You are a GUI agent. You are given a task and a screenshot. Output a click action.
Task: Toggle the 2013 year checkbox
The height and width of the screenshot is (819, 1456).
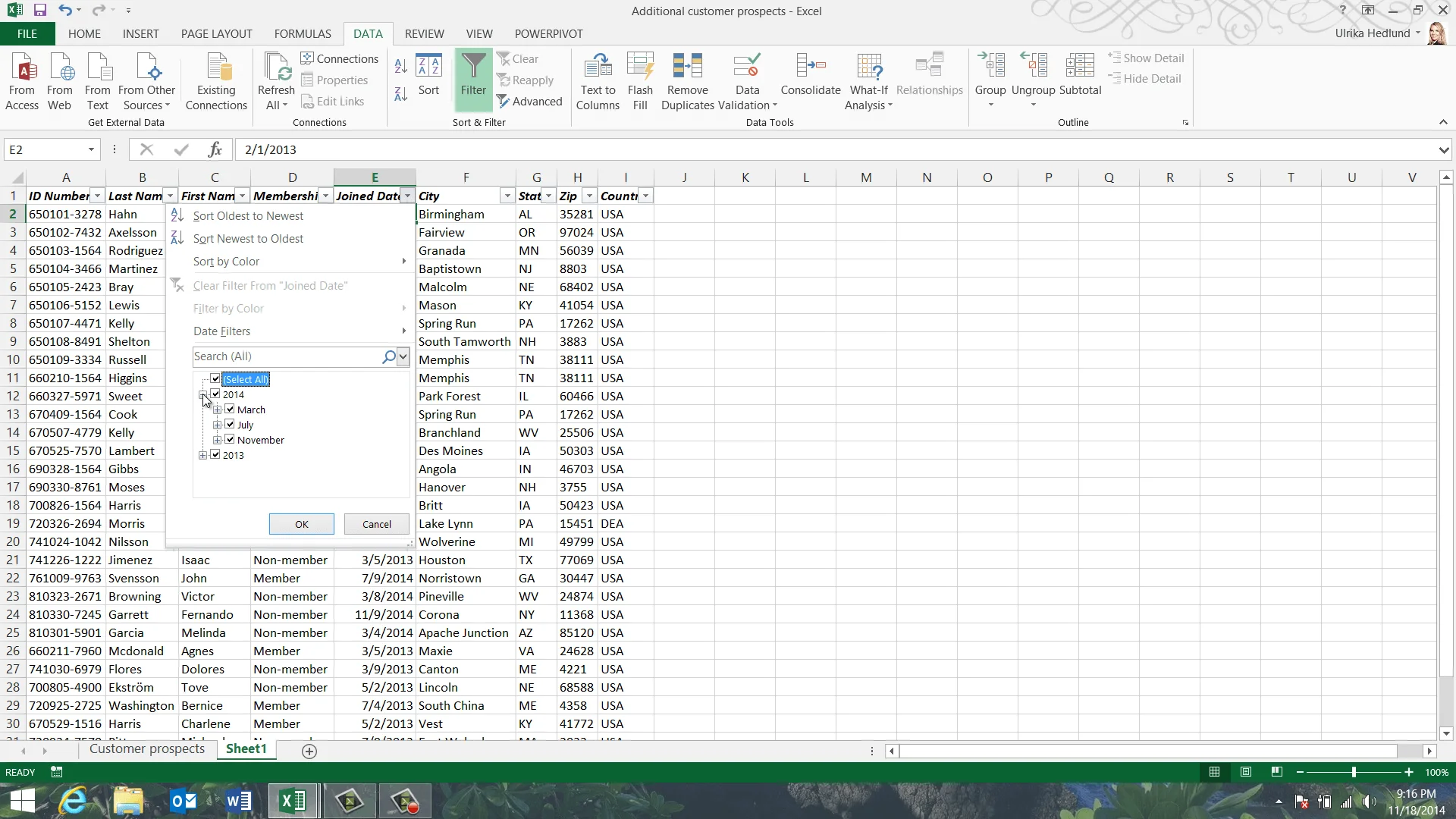(215, 455)
